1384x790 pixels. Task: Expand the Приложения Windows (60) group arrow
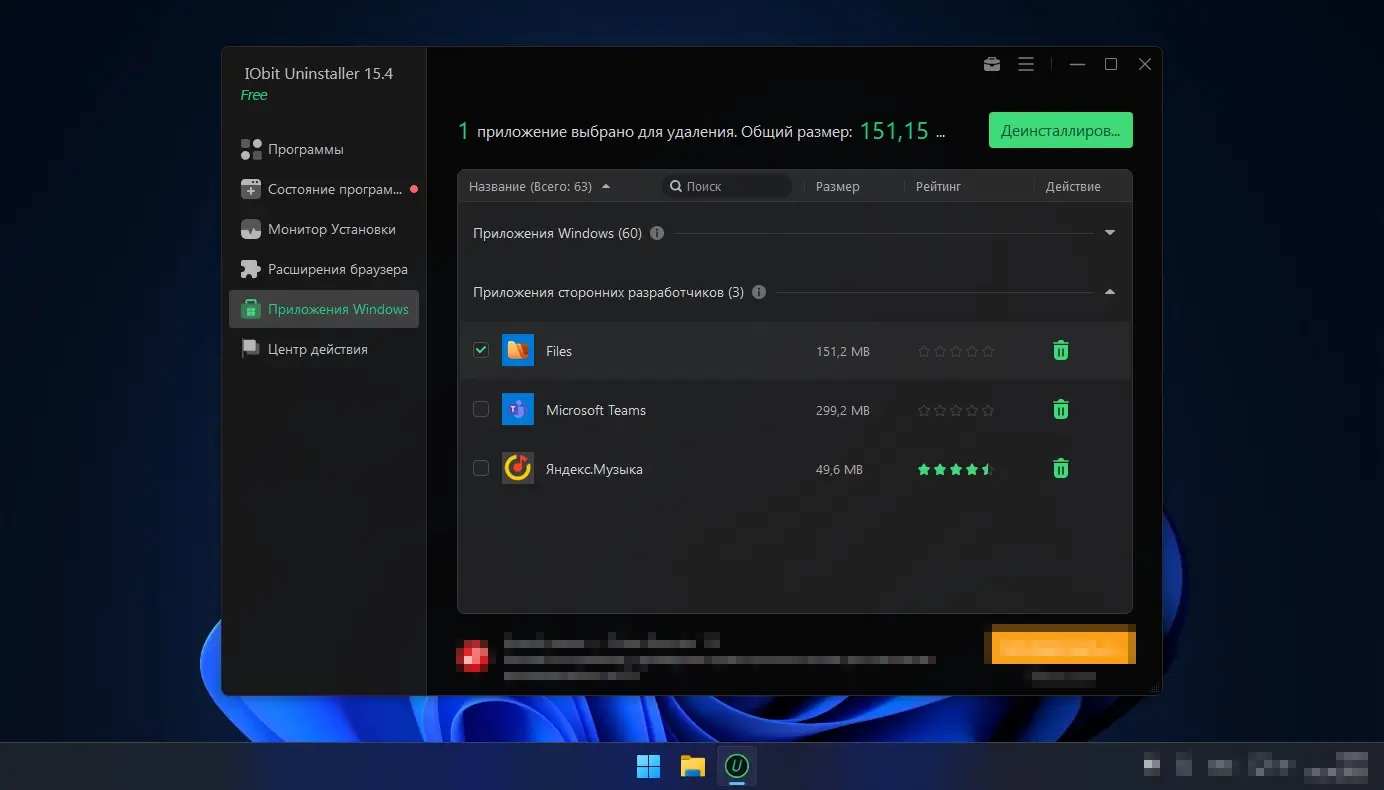click(x=1110, y=233)
